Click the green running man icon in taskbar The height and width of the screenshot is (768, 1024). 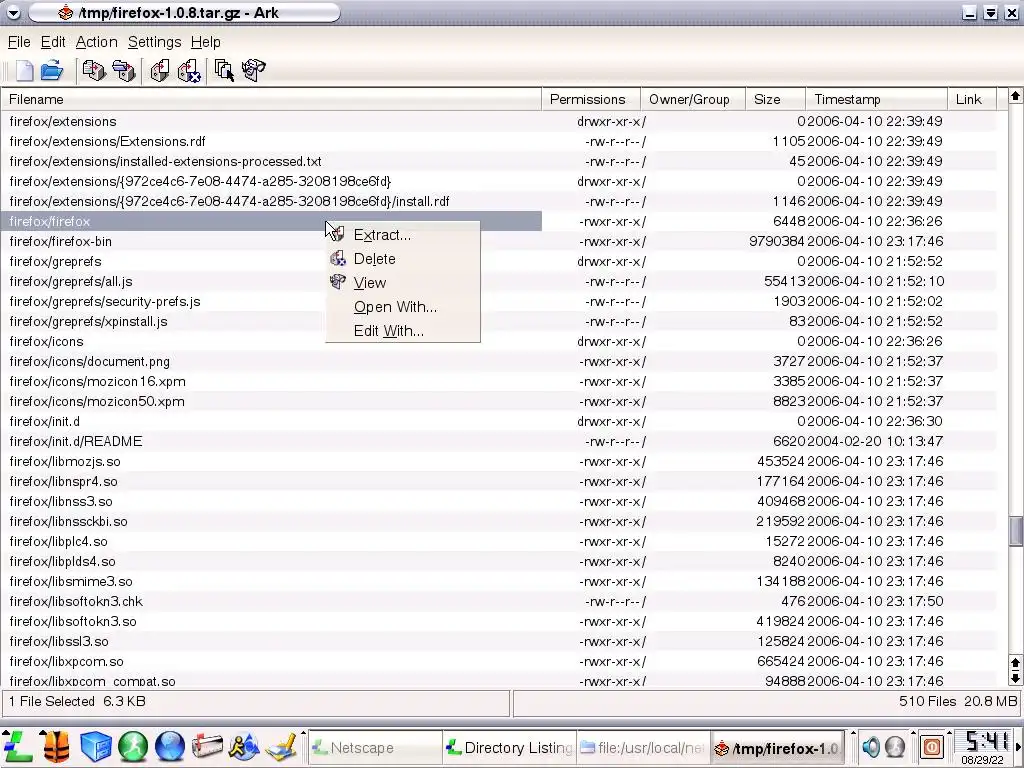[133, 746]
